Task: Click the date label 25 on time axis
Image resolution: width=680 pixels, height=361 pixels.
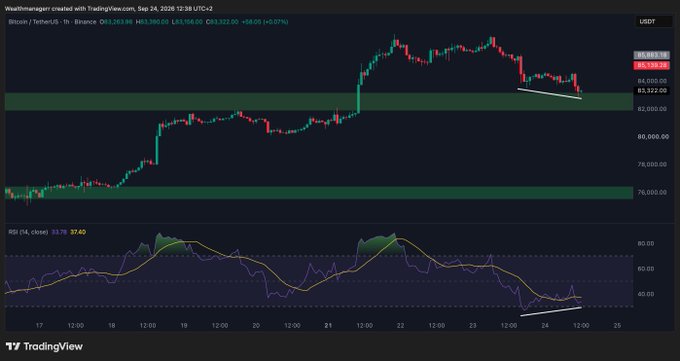Action: 618,325
